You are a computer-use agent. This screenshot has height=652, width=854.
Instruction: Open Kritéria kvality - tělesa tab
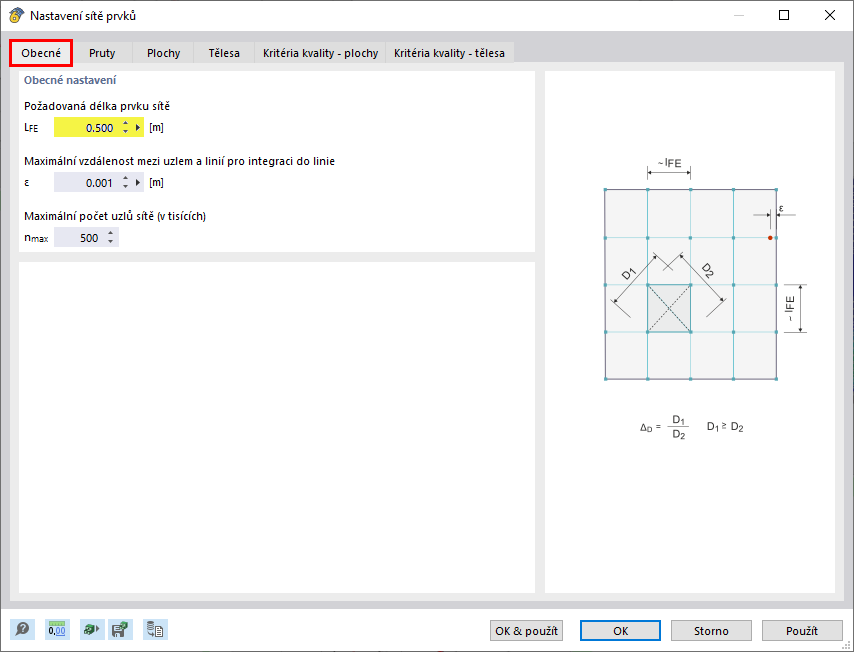(x=449, y=53)
